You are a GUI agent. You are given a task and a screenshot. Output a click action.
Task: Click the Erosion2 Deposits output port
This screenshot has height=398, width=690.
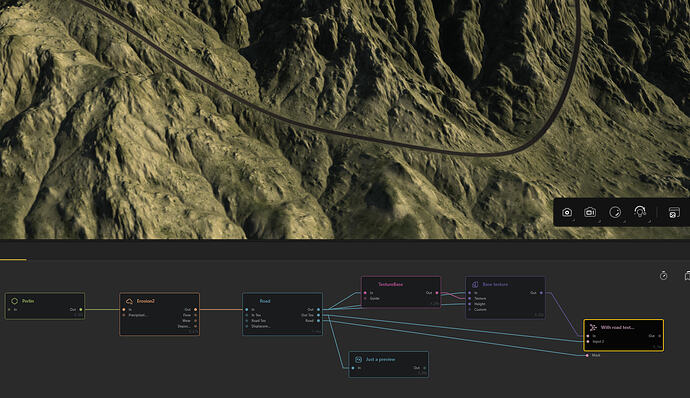tap(195, 326)
